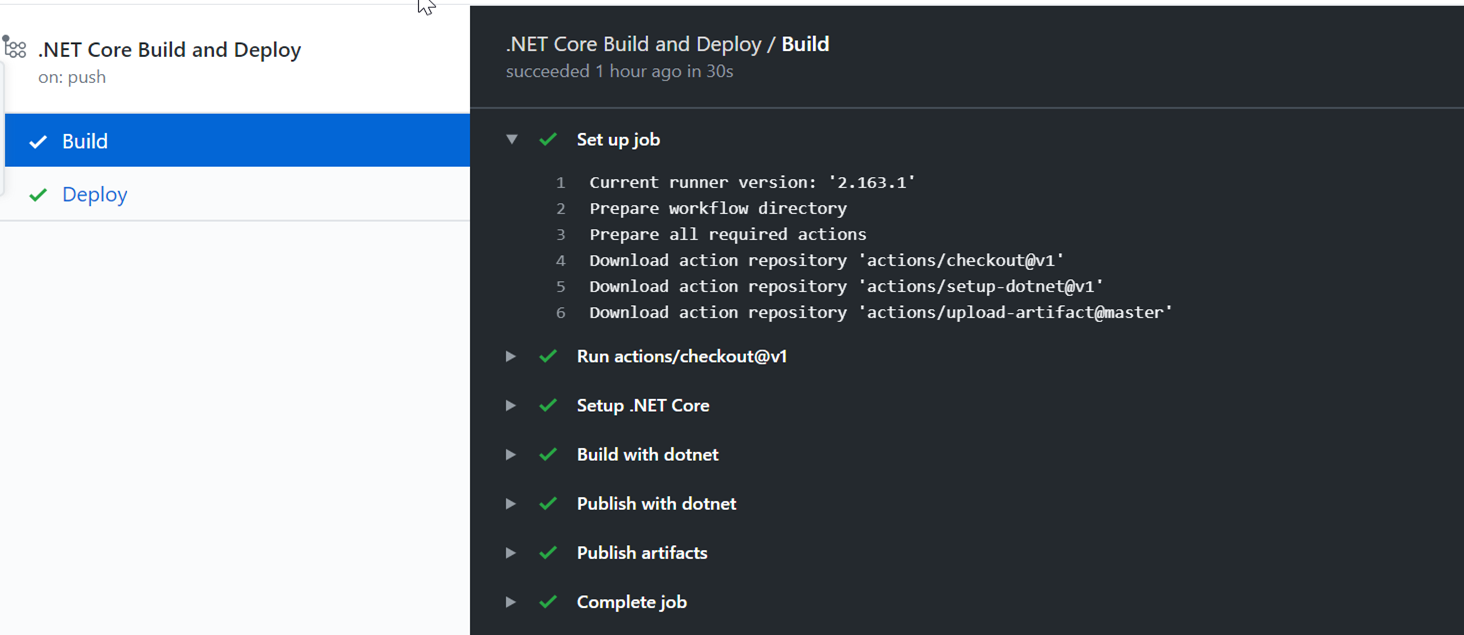The height and width of the screenshot is (635, 1464).
Task: Click the success check of Run actions/checkout@v1
Action: (x=548, y=356)
